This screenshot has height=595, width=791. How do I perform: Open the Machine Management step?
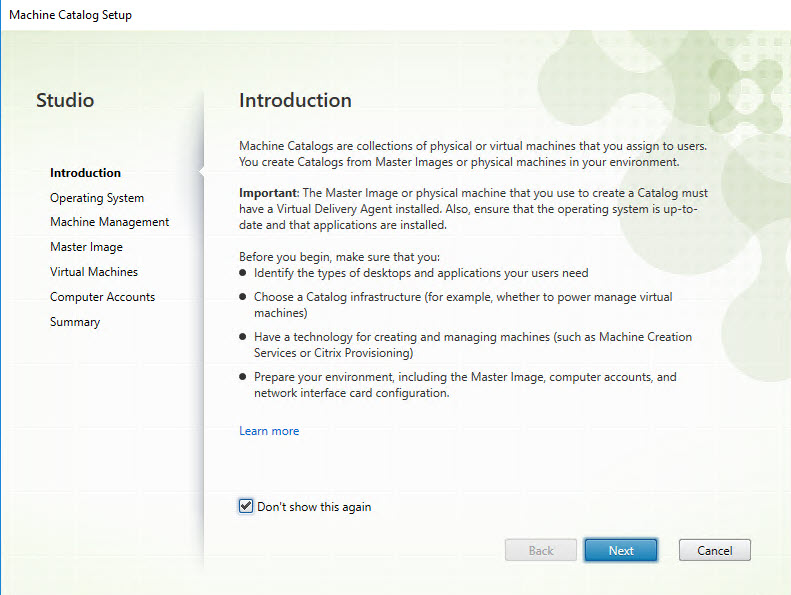pos(109,222)
